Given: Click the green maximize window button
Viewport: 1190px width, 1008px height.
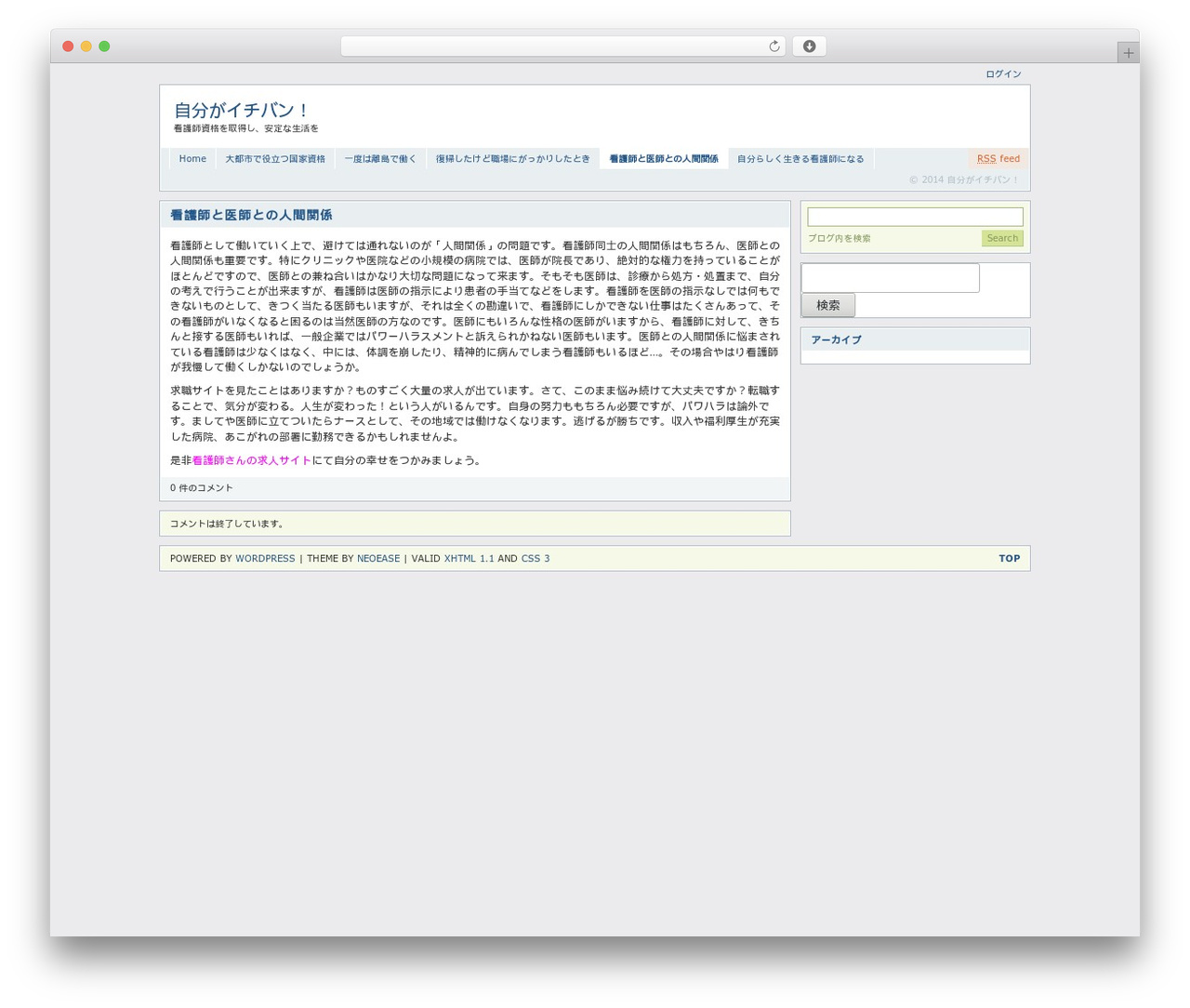Looking at the screenshot, I should [104, 46].
